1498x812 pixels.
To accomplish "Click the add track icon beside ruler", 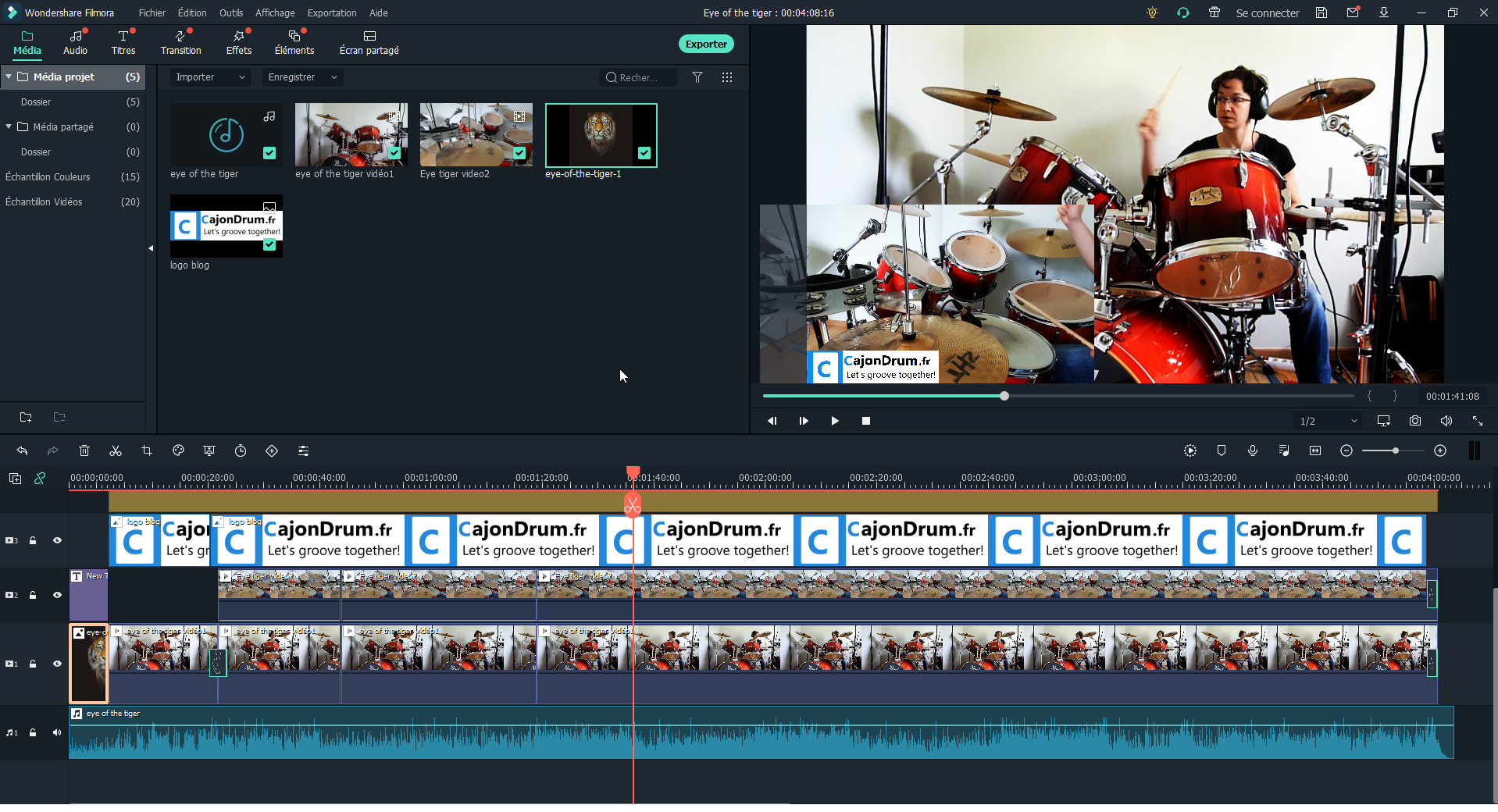I will [x=15, y=479].
